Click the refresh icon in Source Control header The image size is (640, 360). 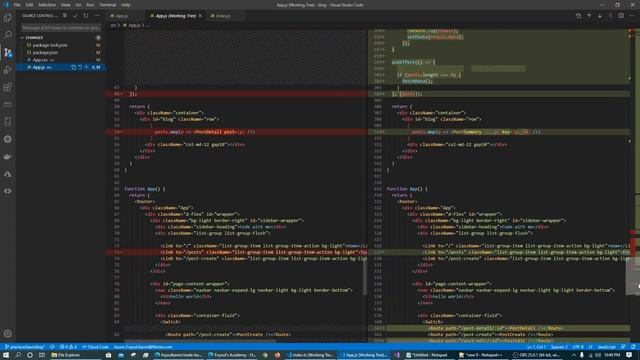pos(86,16)
